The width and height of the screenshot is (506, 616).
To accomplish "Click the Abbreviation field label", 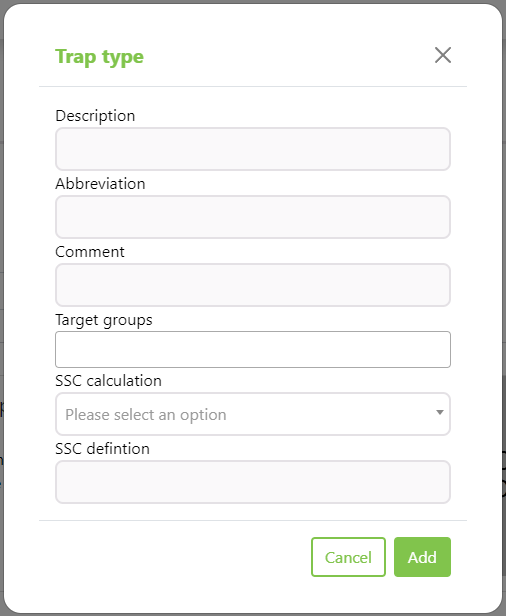I will pos(100,184).
